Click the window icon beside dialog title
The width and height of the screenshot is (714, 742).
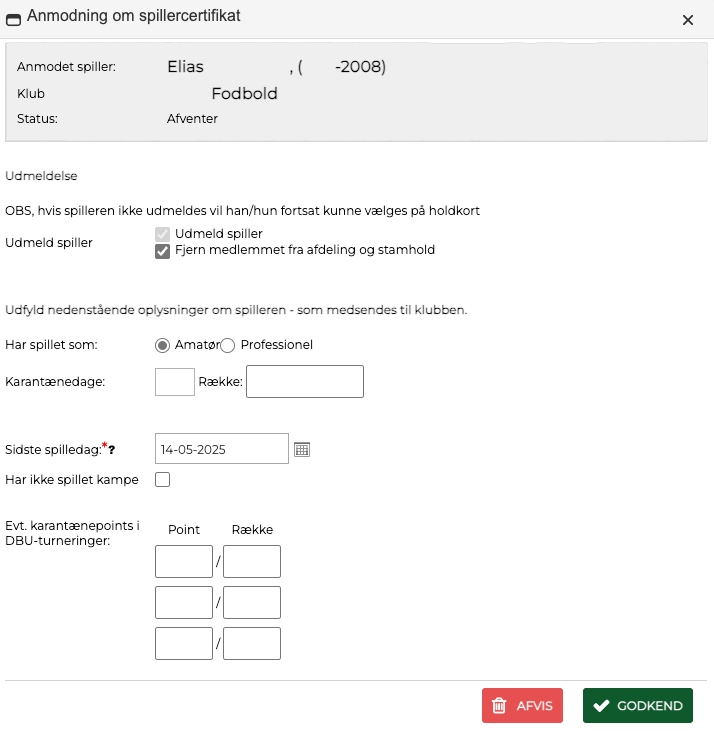pos(14,18)
